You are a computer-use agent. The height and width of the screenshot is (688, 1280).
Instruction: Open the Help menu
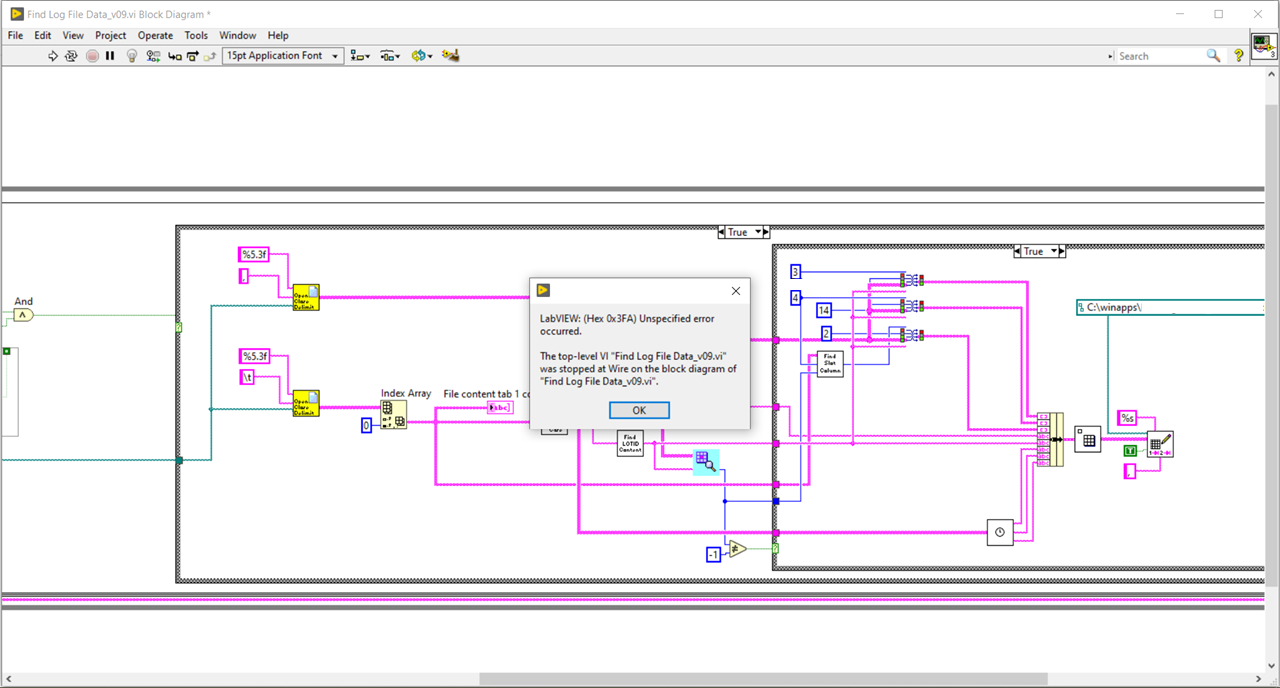278,35
